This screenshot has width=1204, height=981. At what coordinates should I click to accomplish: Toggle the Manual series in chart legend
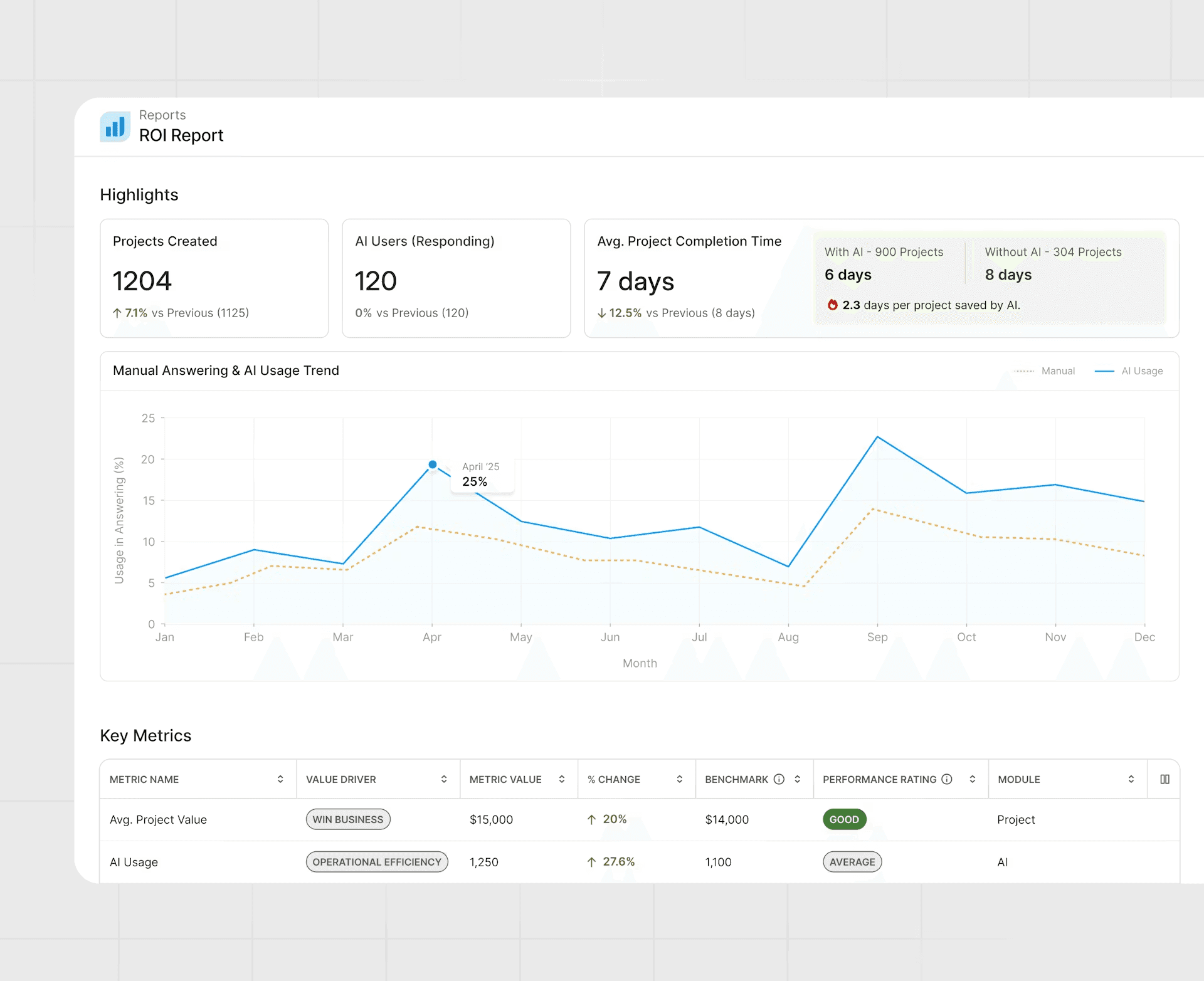(1057, 371)
